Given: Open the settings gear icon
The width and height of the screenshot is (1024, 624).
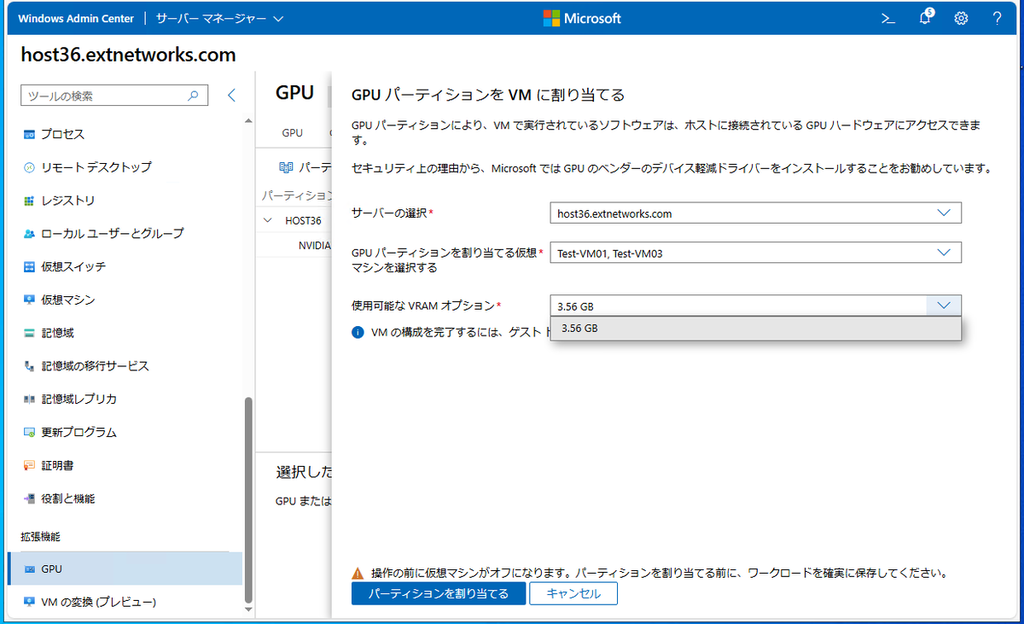Looking at the screenshot, I should click(x=961, y=18).
